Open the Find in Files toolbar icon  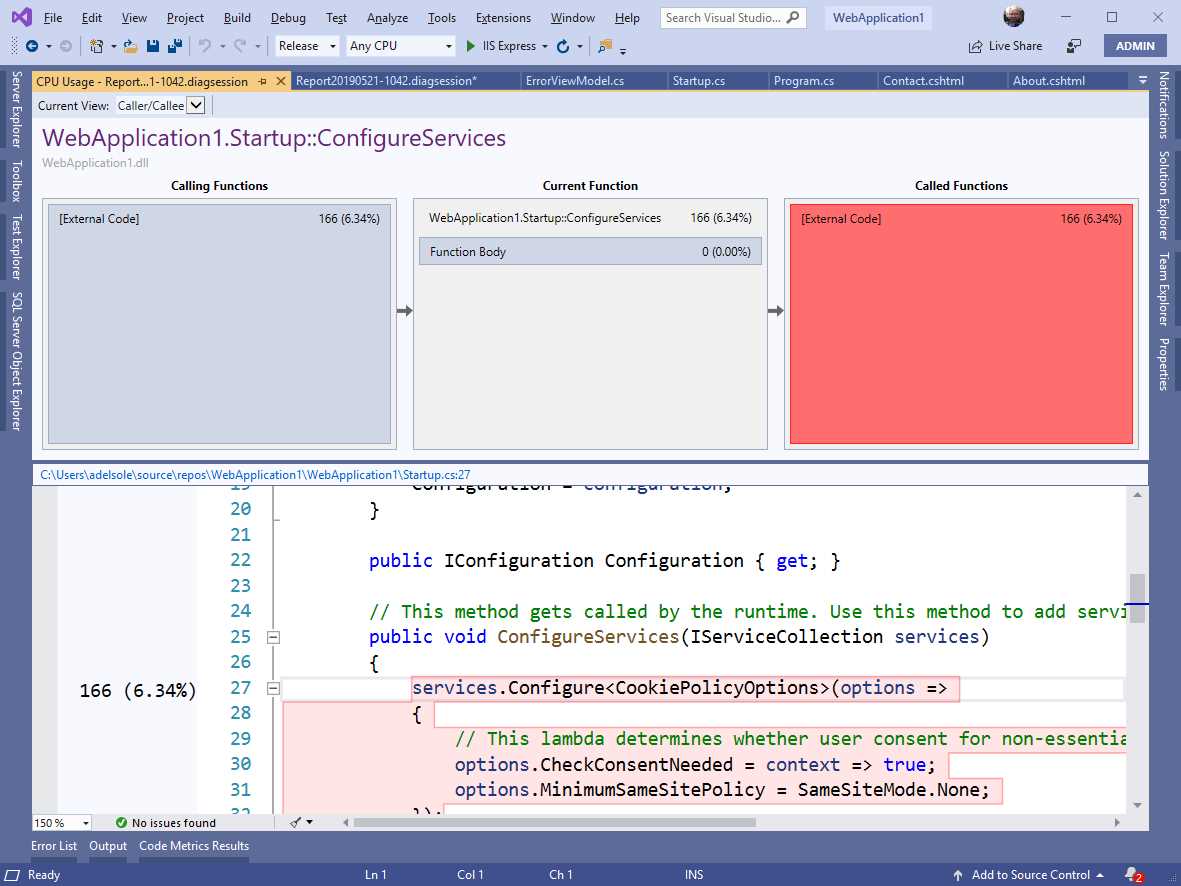click(x=604, y=46)
